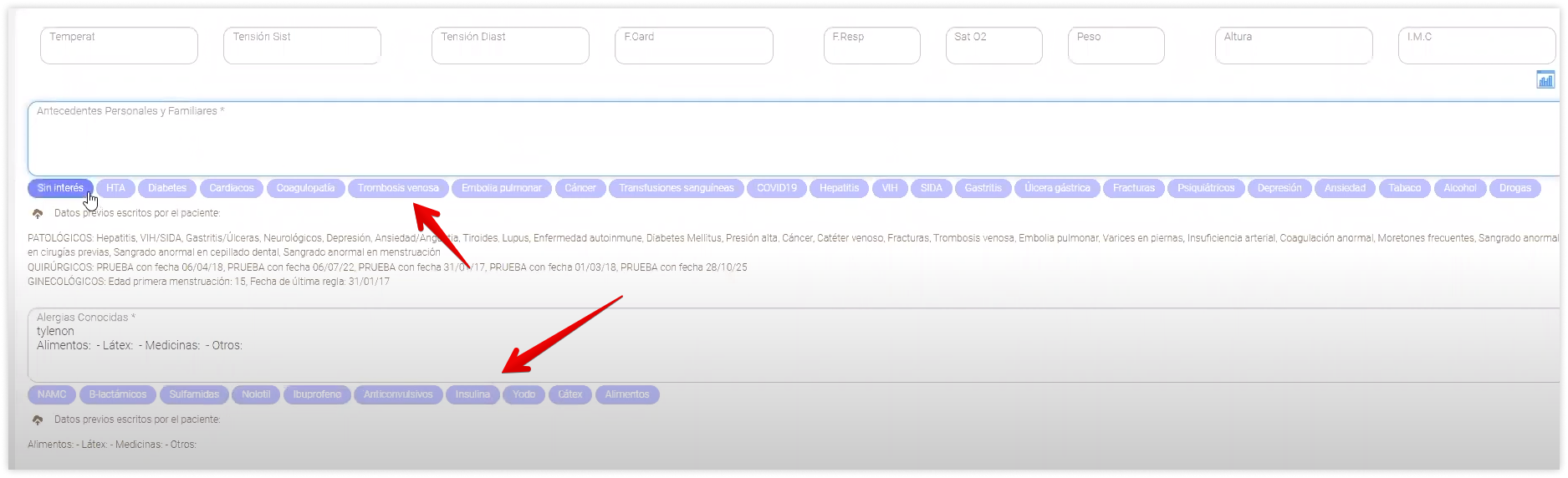
Task: Choose the Cardíacos chip
Action: pos(232,188)
